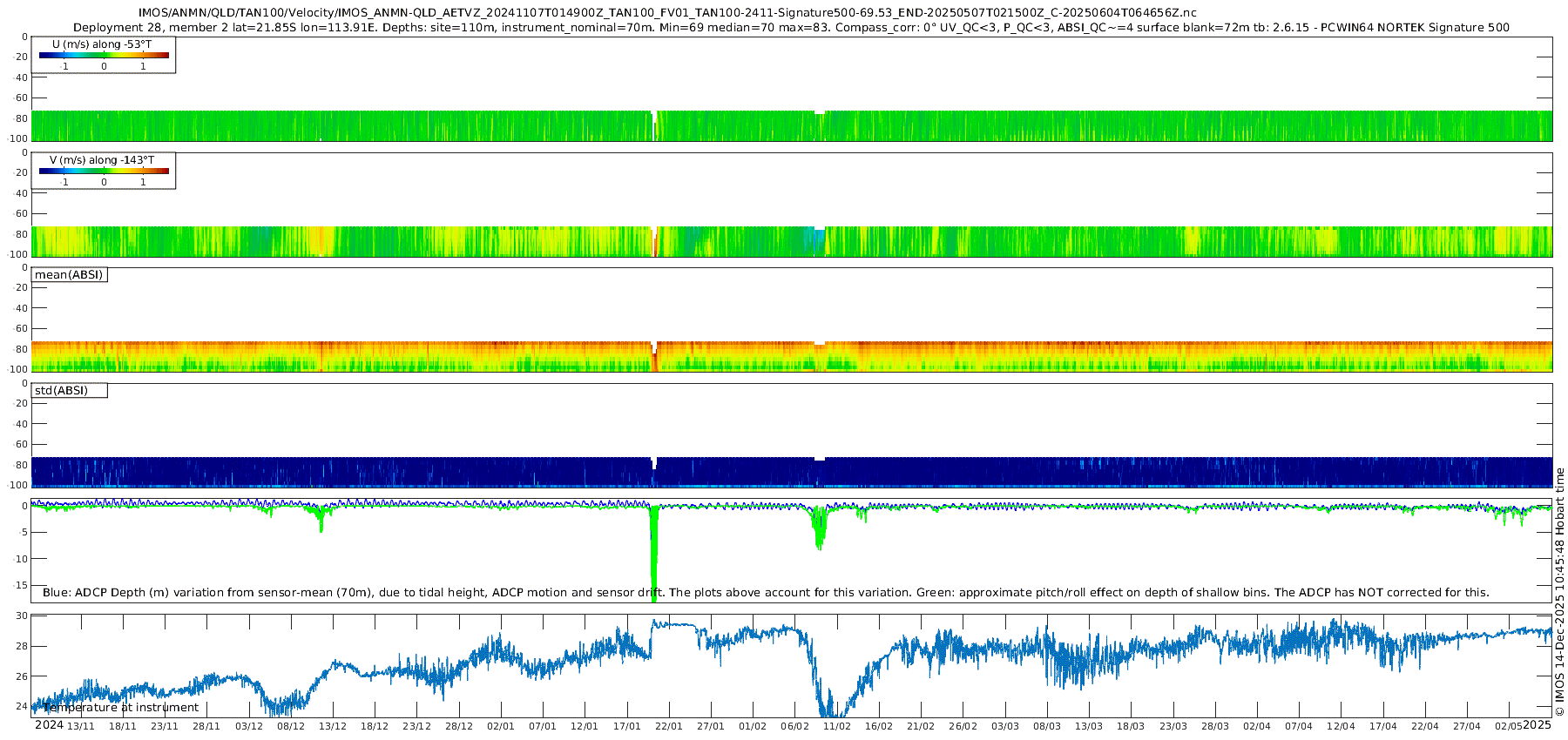
Task: Click the vertical IMOS copyright timestamp text
Action: [1559, 585]
